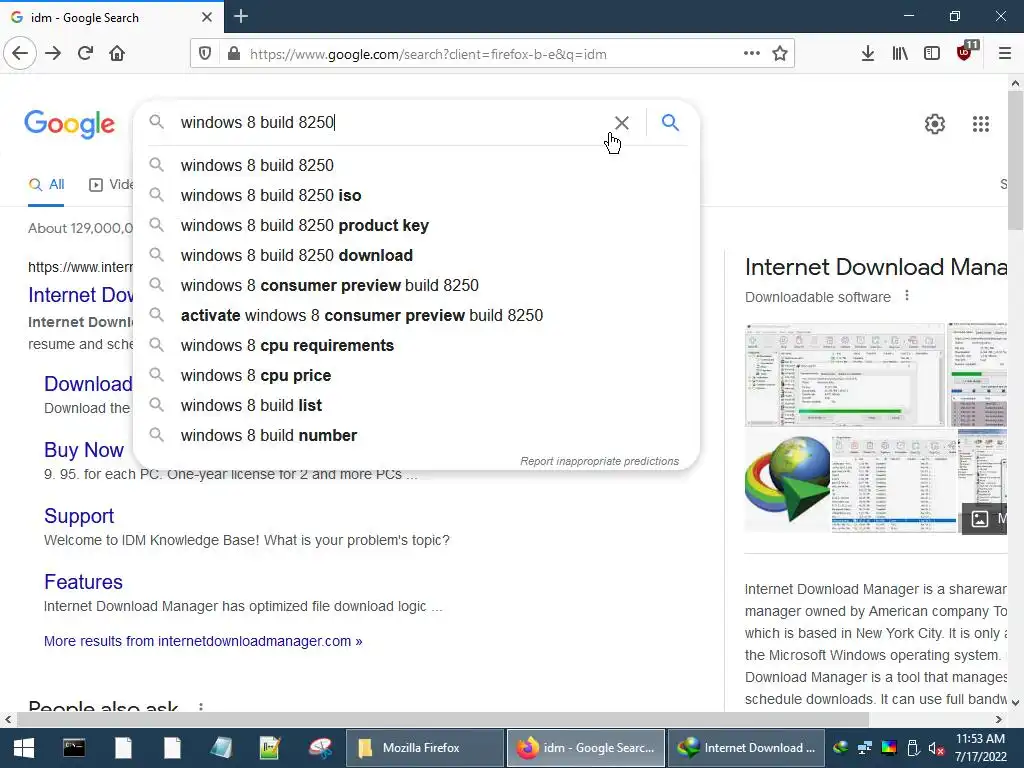The width and height of the screenshot is (1024, 768).
Task: Pick activate windows 8 consumer preview suggestion
Action: click(x=417, y=315)
